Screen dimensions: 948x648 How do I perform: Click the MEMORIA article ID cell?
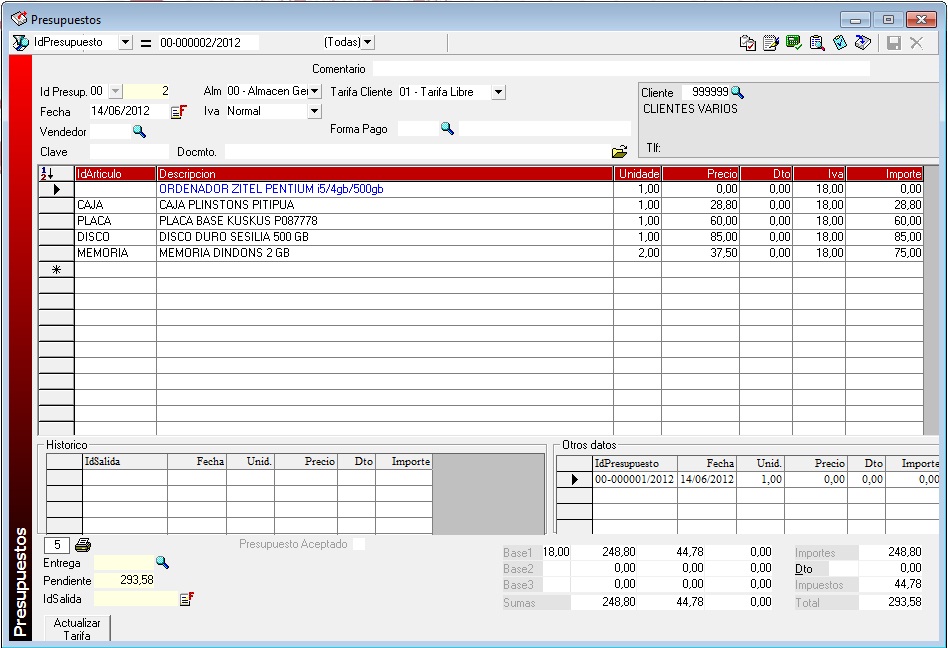point(115,253)
